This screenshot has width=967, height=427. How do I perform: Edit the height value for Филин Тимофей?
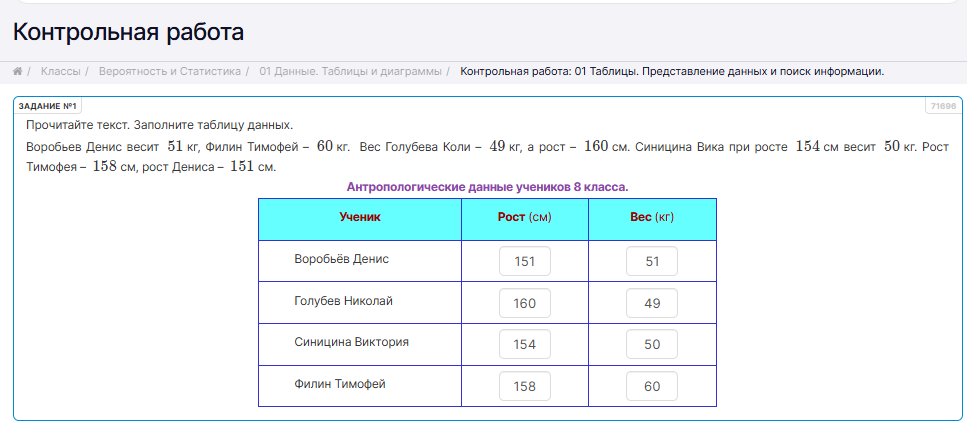tap(525, 386)
